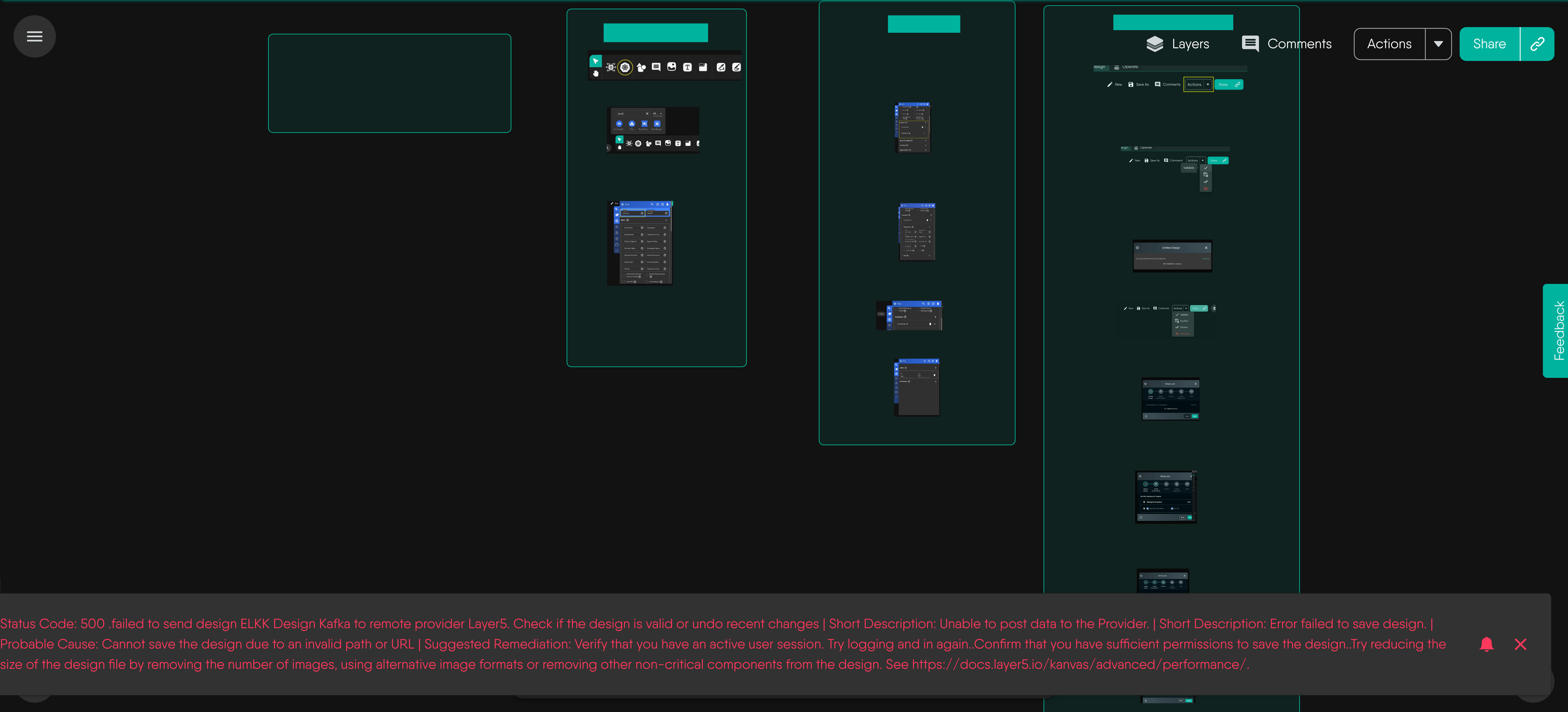Select the Untitled Design validation dialog image

(x=1172, y=256)
